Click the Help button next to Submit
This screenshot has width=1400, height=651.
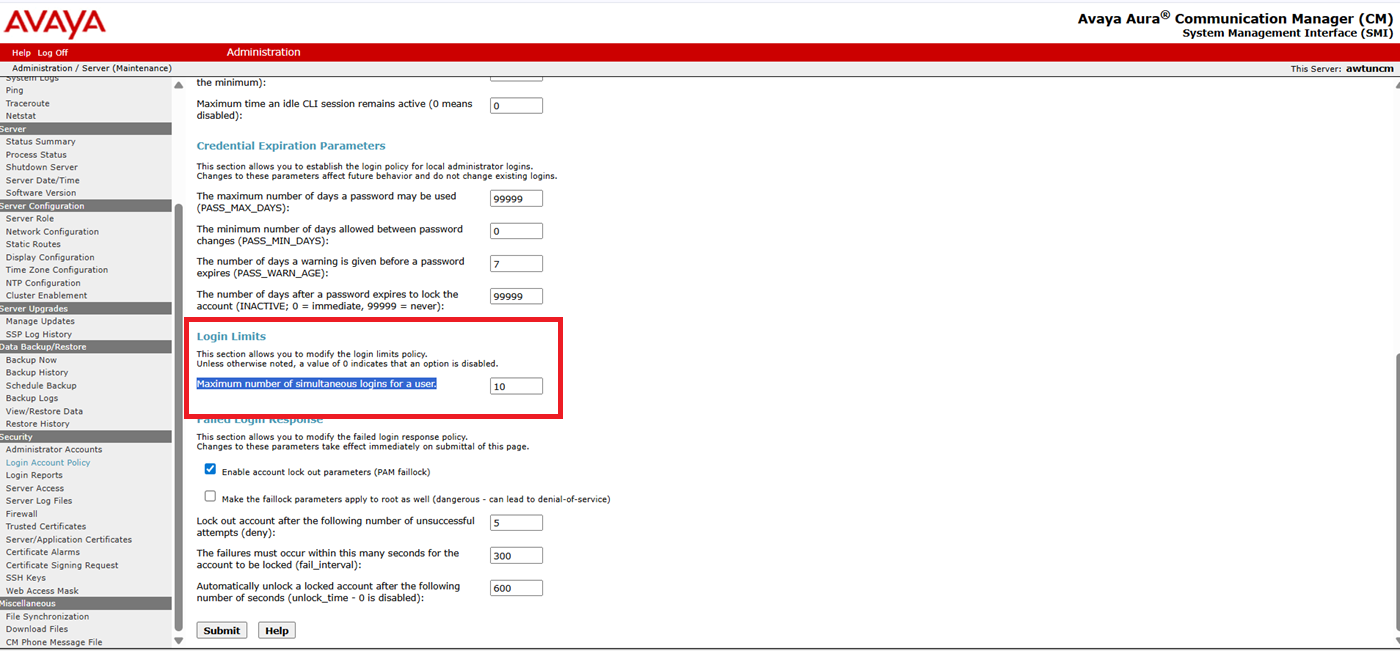coord(277,631)
